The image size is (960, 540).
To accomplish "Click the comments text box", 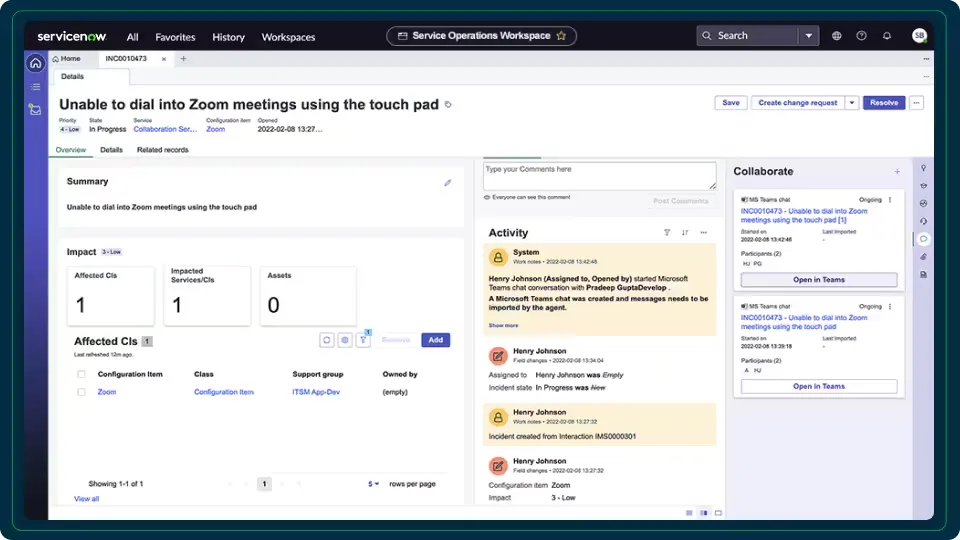I will [x=599, y=176].
